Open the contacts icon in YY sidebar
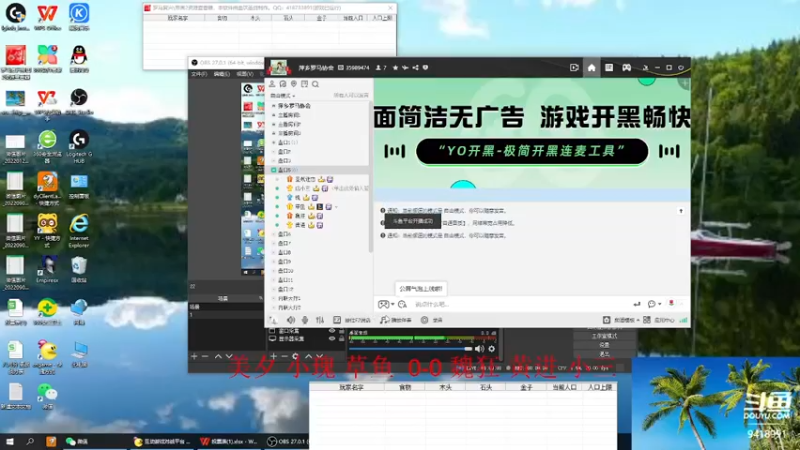 [272, 84]
